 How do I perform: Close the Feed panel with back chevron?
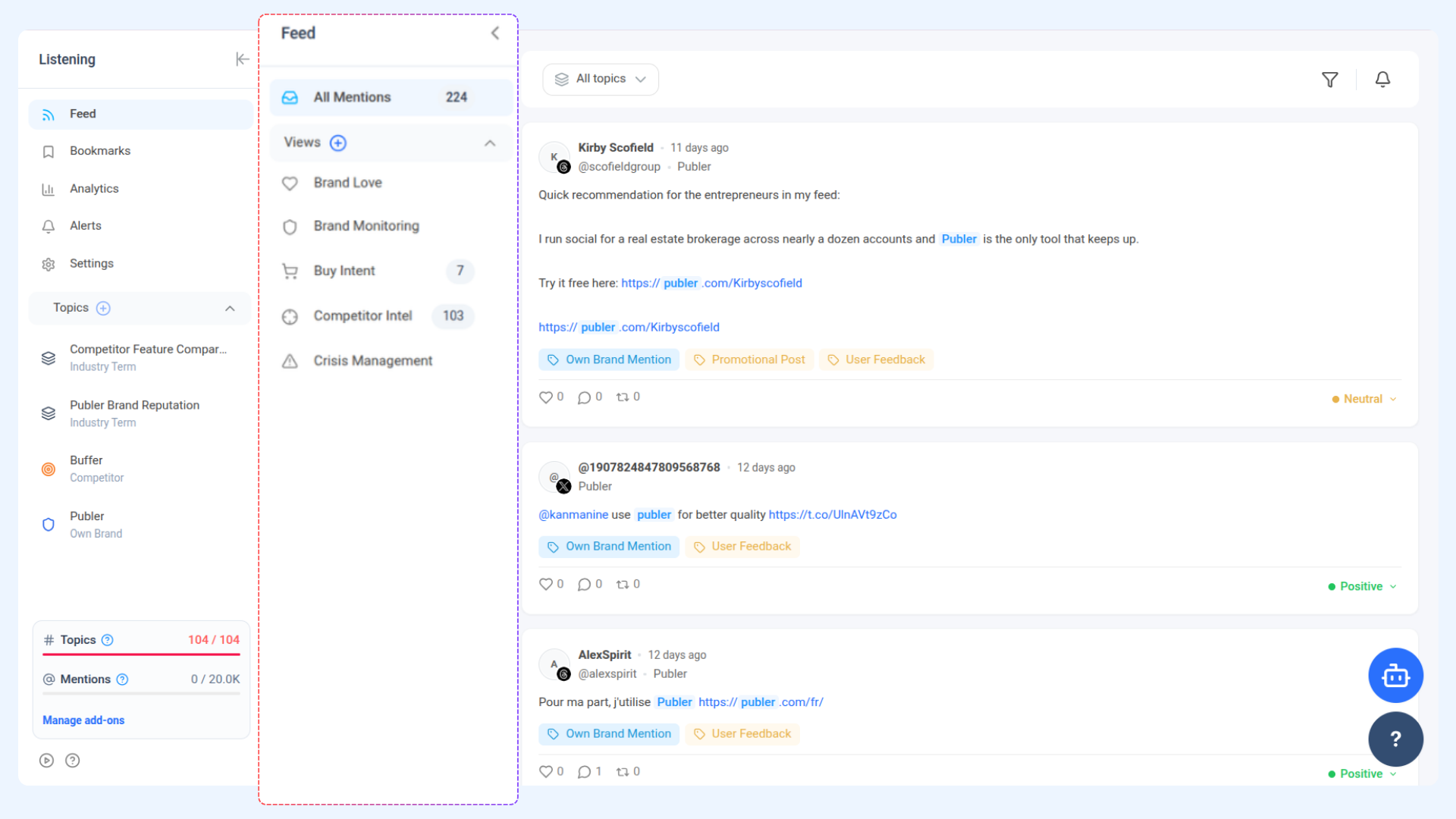pos(495,33)
